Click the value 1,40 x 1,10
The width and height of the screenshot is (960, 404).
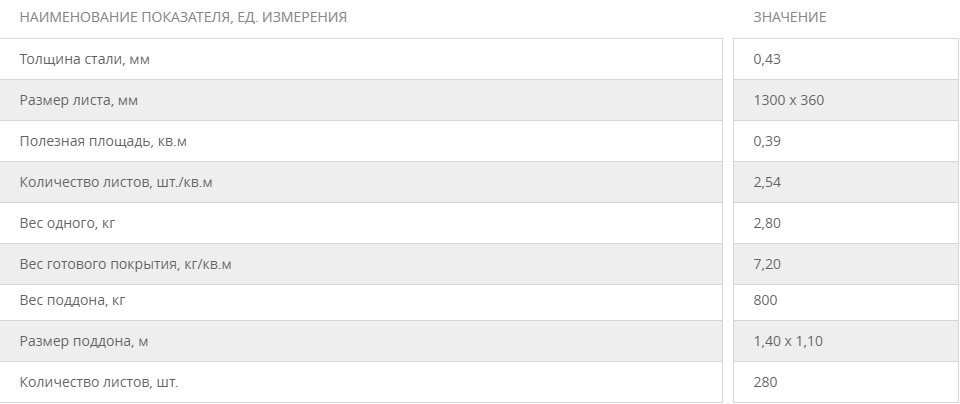pos(788,342)
